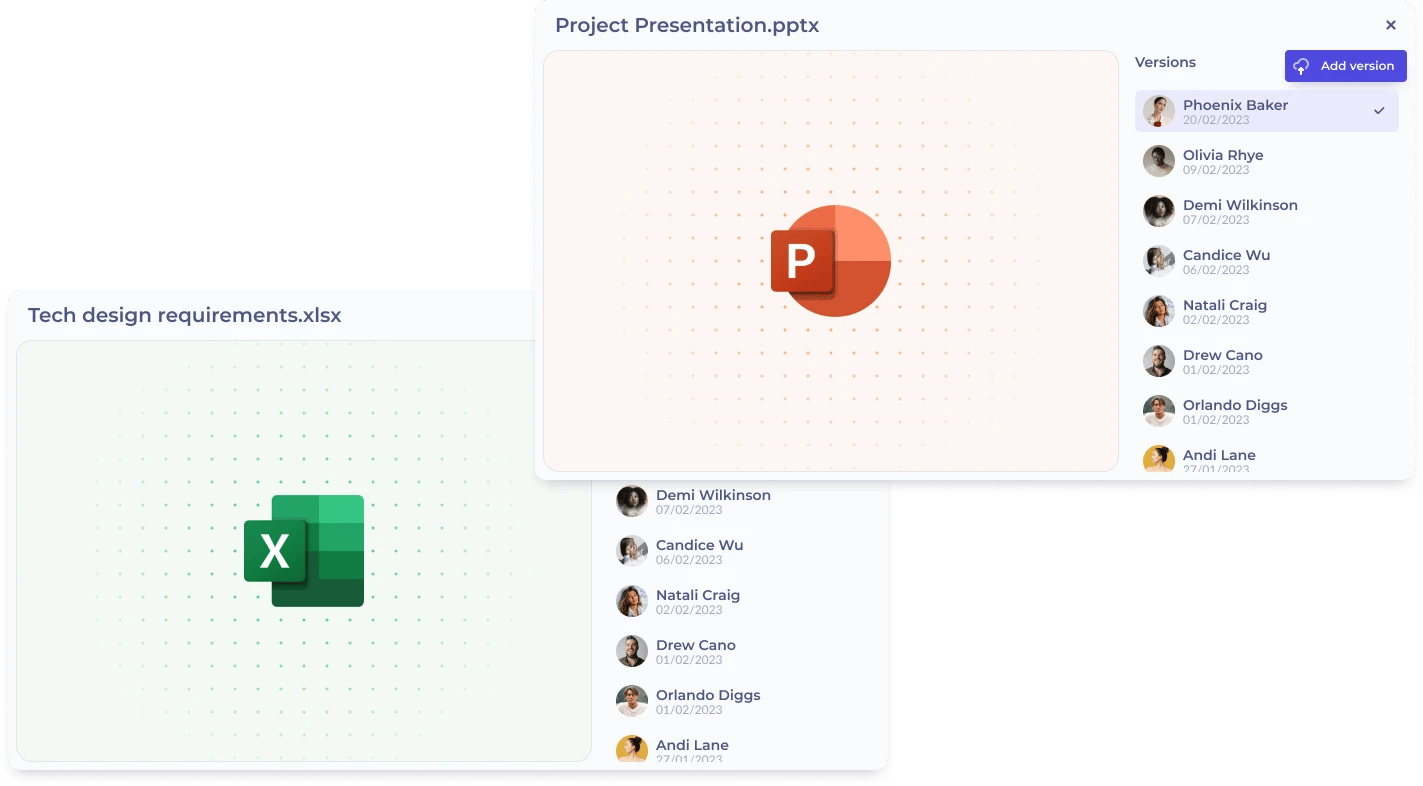Click Andi Lane's avatar in Tech design window
The width and height of the screenshot is (1423, 786).
pyautogui.click(x=632, y=749)
